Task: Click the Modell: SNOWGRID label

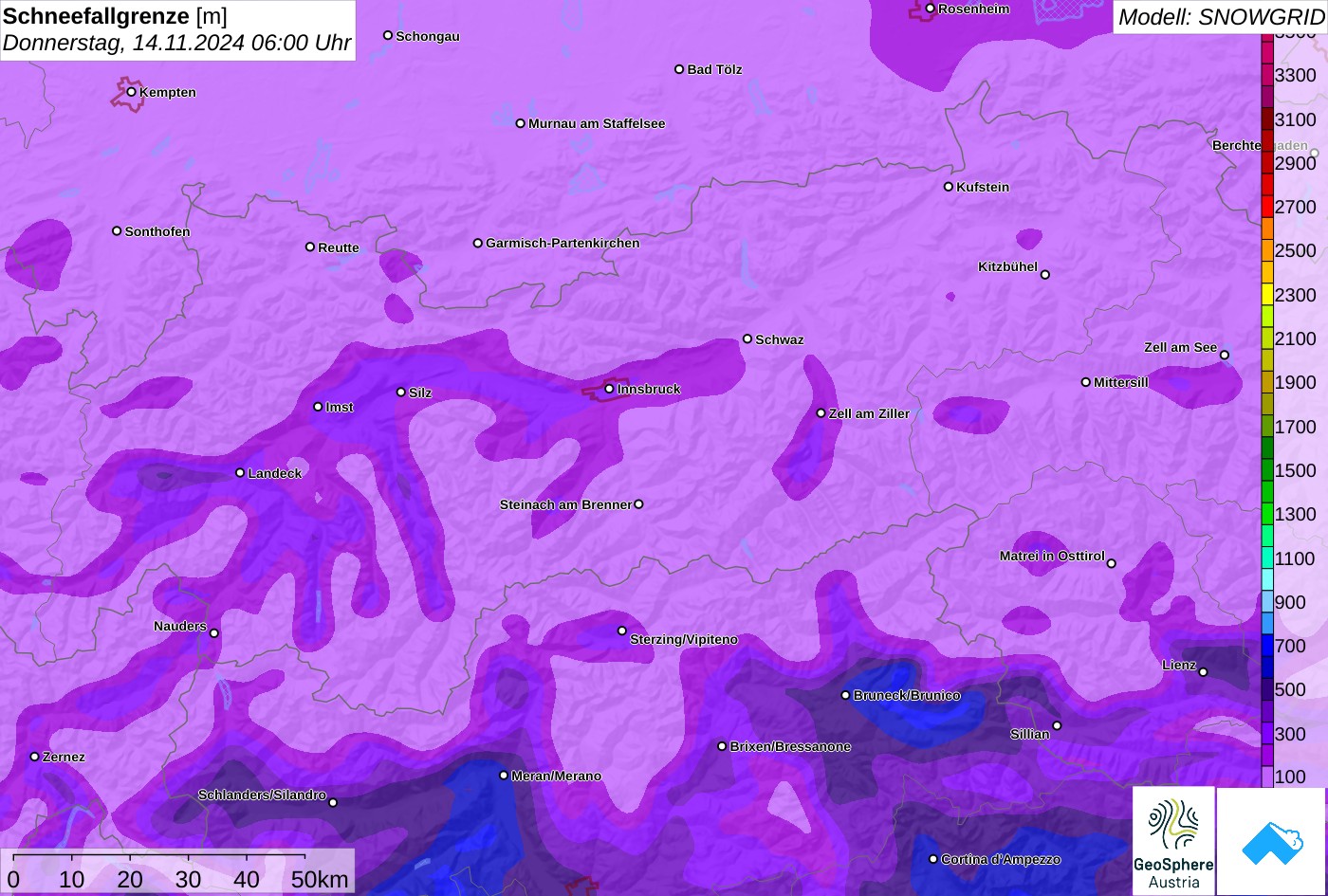Action: tap(1220, 16)
